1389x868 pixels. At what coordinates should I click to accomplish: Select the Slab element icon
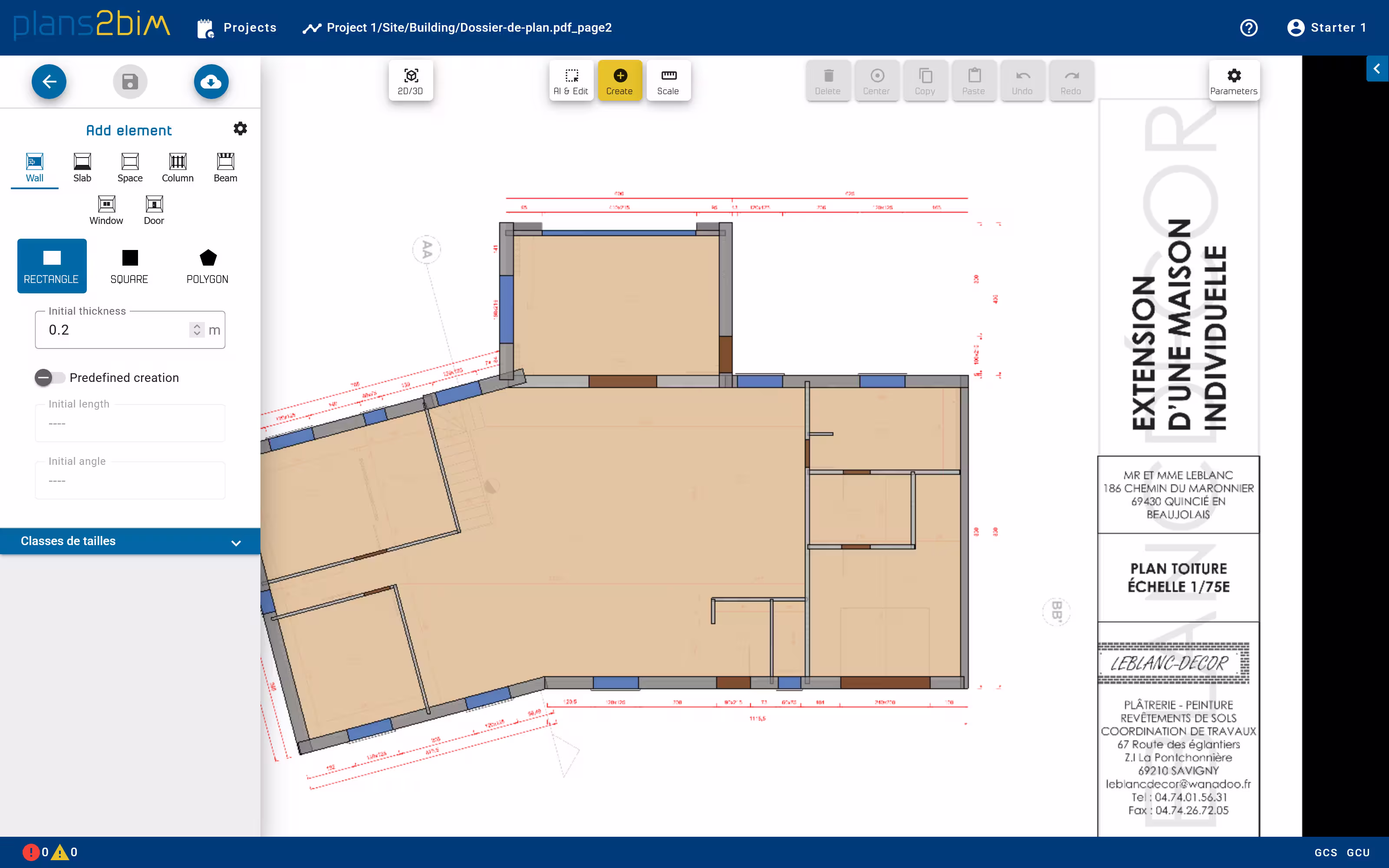pyautogui.click(x=82, y=167)
